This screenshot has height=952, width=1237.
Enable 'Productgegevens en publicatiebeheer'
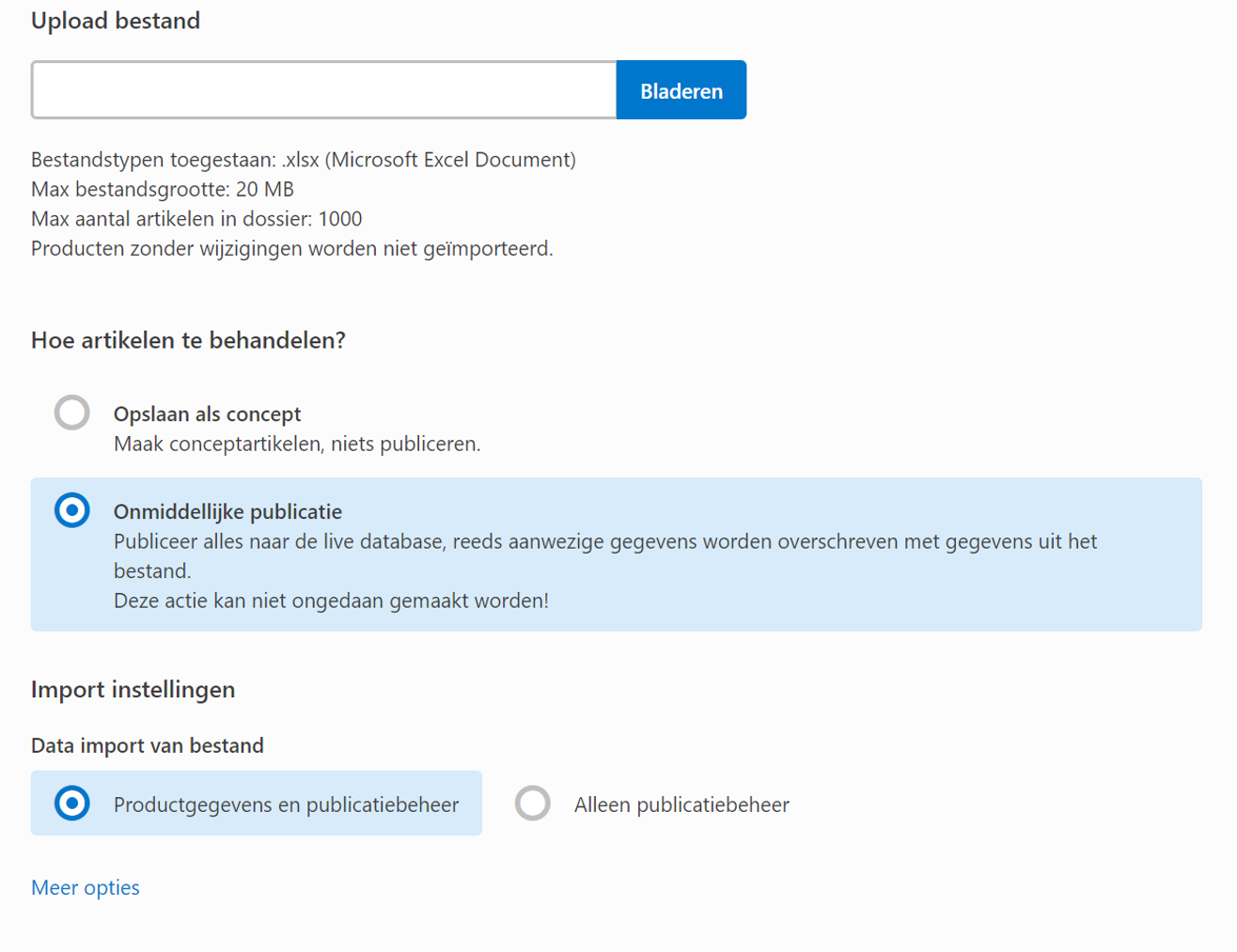tap(72, 804)
